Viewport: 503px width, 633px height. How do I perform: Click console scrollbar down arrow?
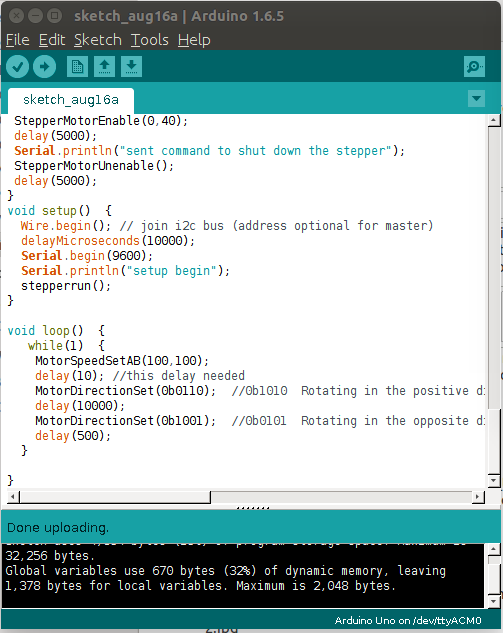(493, 602)
